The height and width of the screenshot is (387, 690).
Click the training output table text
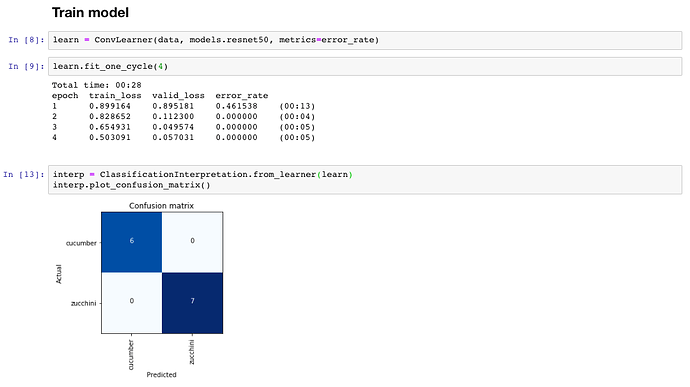(x=184, y=111)
